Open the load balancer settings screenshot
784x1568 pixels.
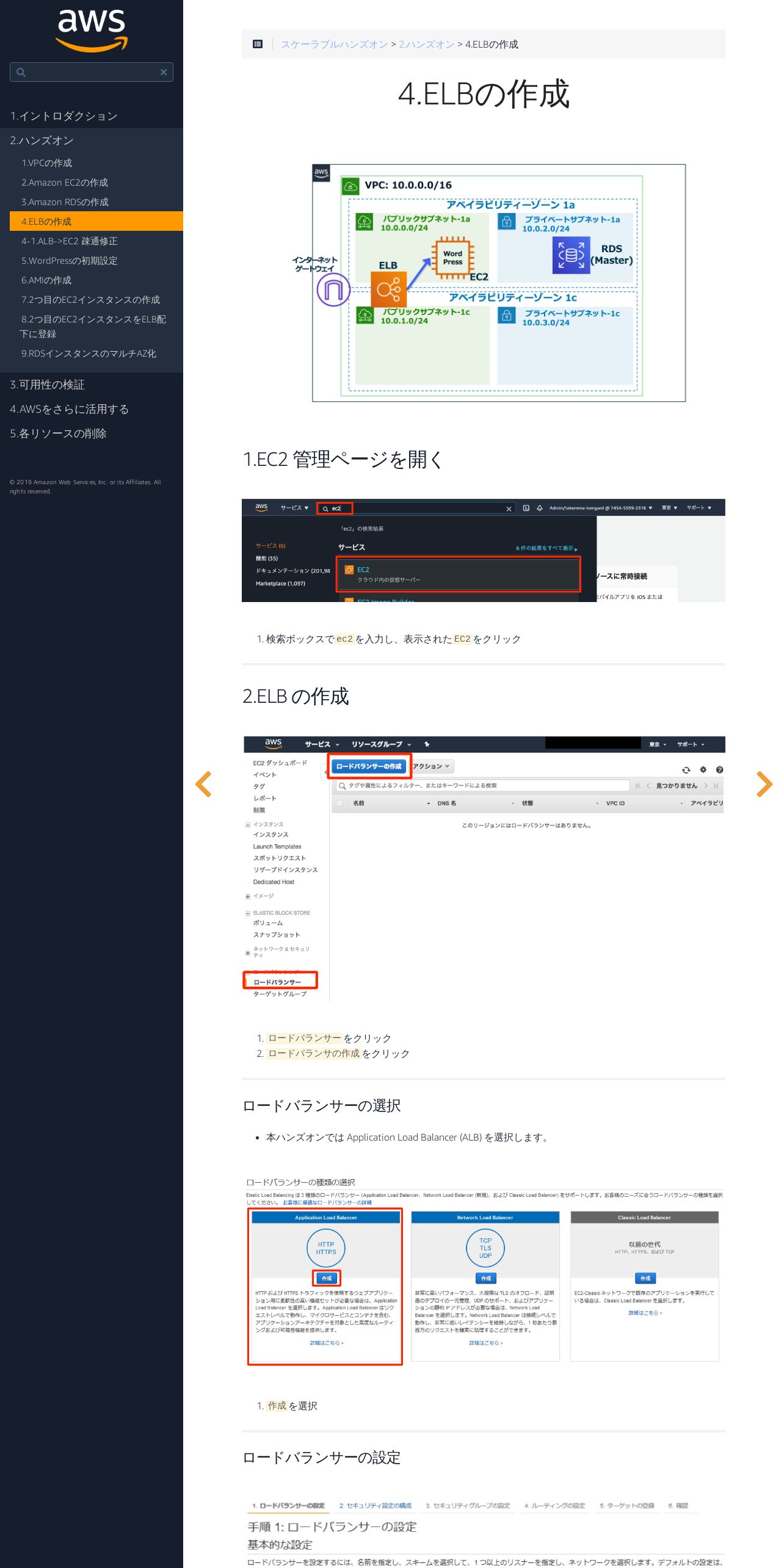(x=484, y=1531)
